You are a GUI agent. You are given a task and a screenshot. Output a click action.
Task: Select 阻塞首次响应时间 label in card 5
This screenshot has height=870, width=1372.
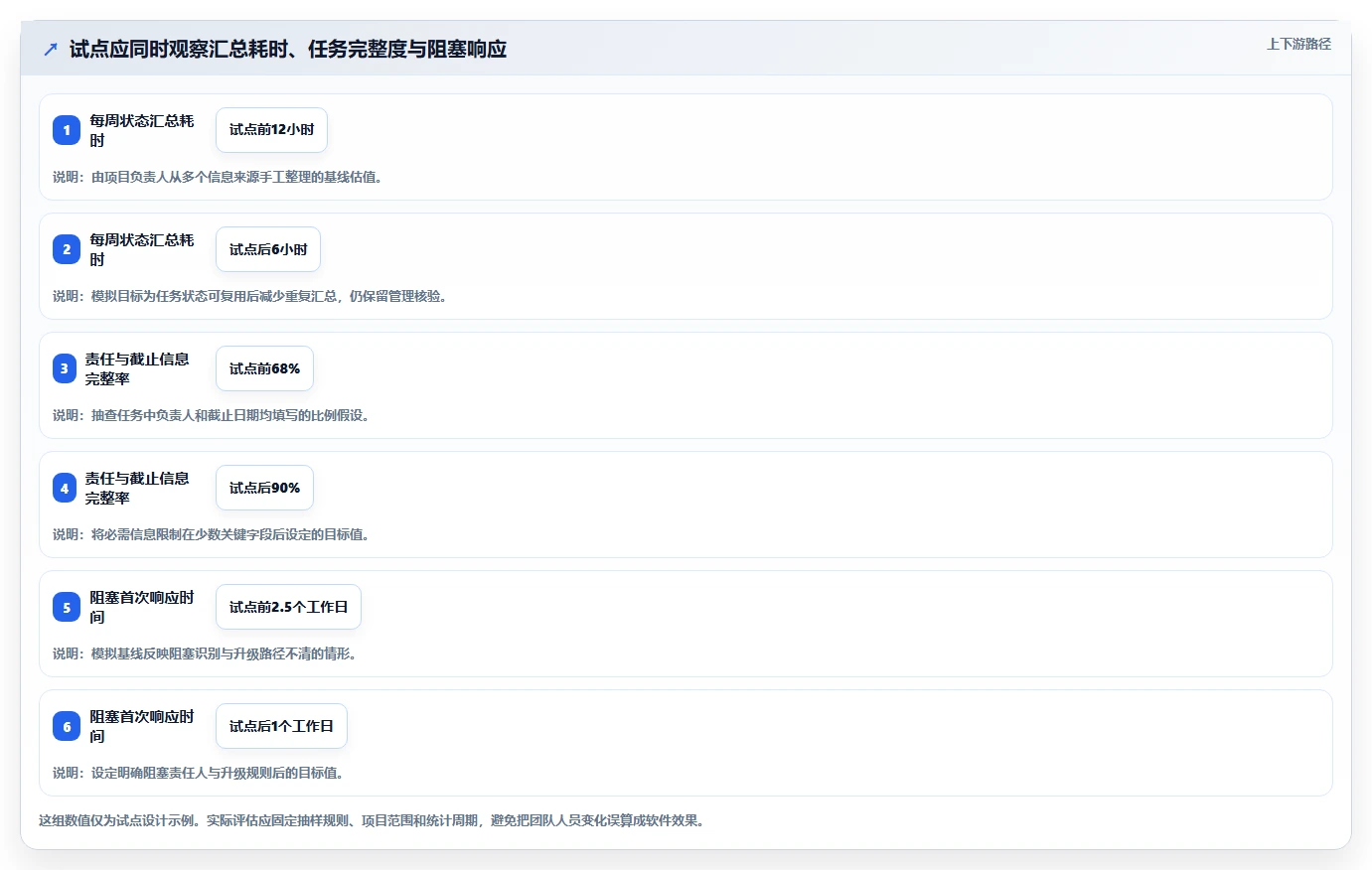(x=142, y=607)
